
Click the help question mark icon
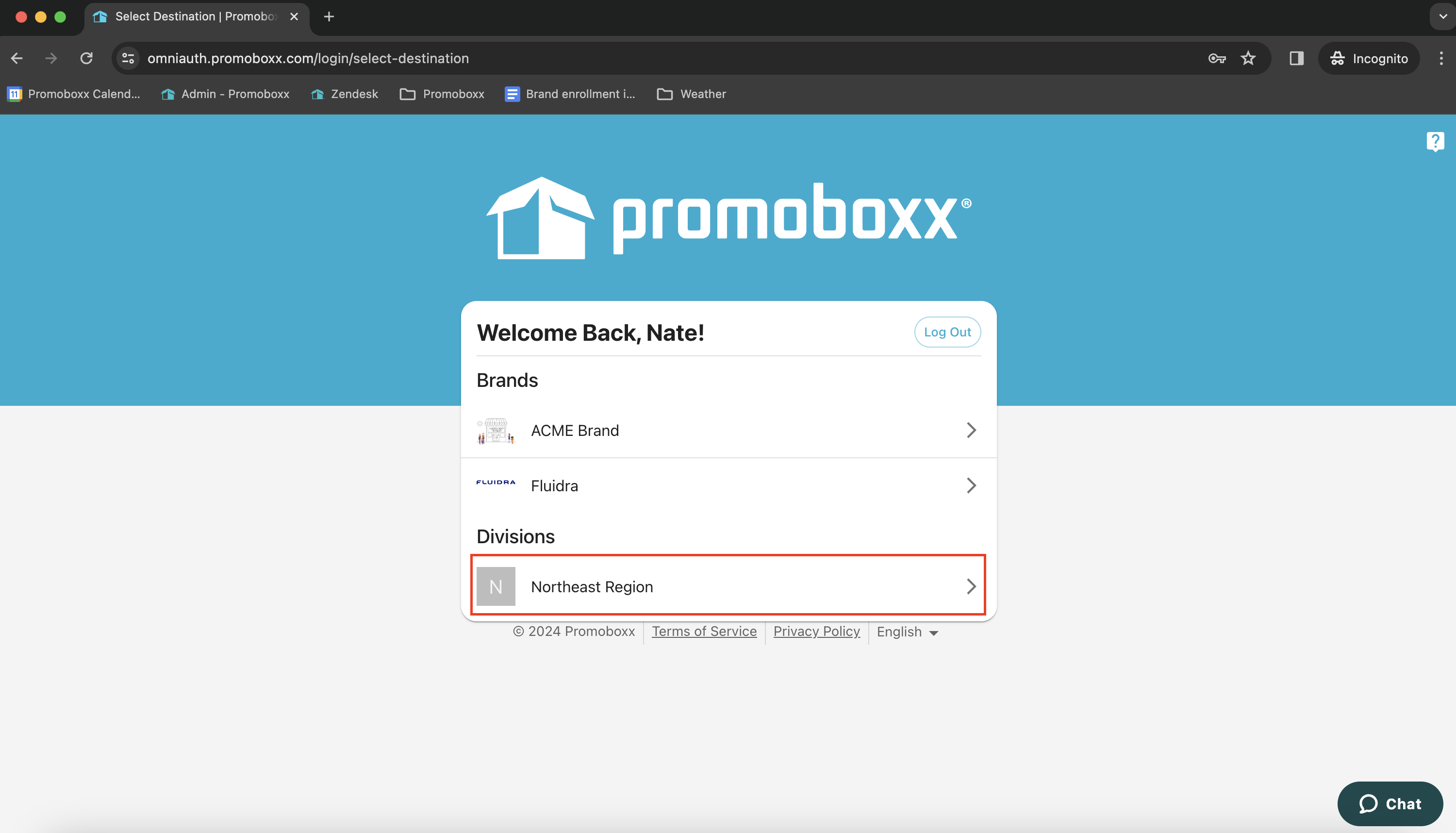point(1435,141)
